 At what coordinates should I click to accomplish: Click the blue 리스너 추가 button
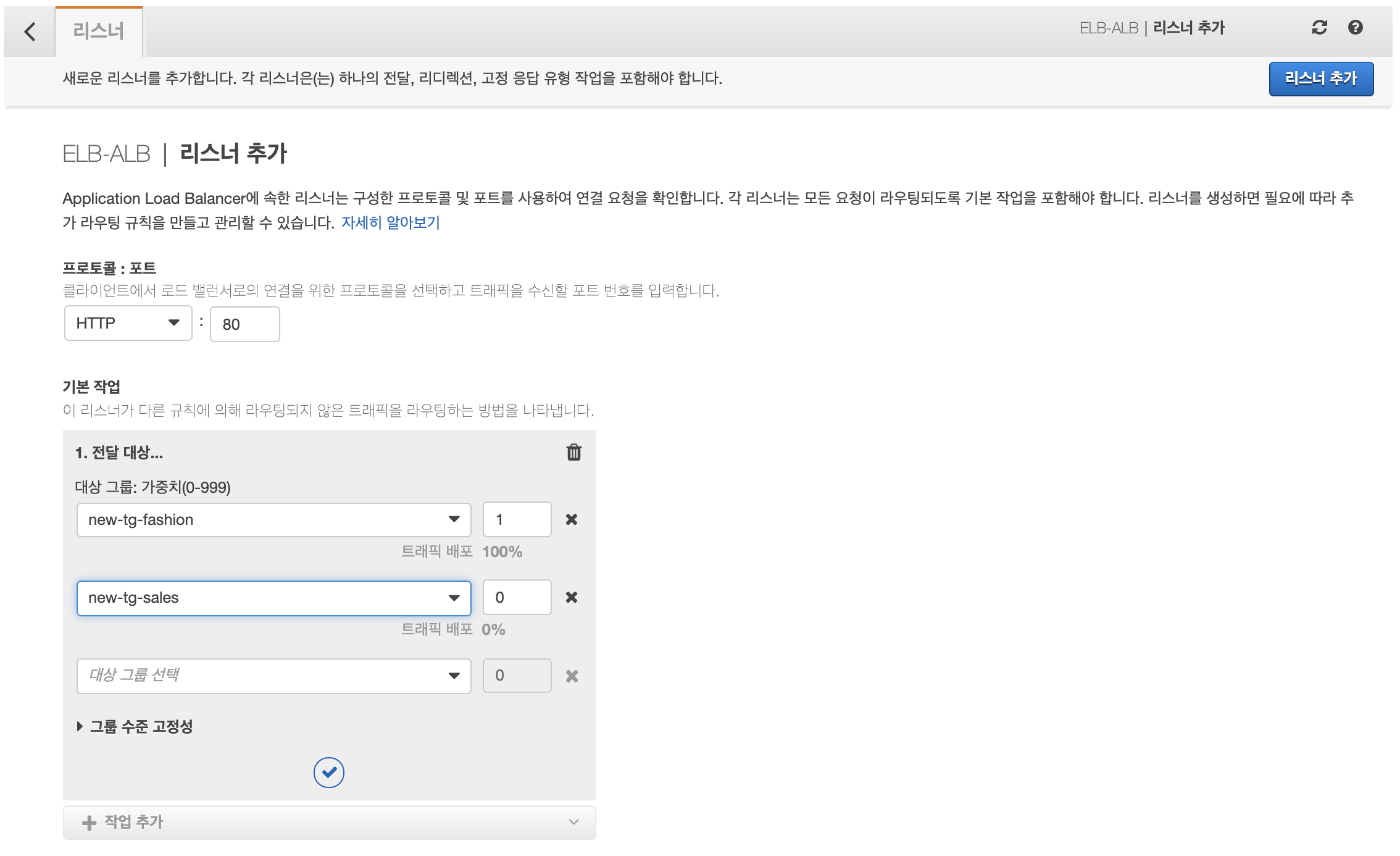(x=1320, y=78)
